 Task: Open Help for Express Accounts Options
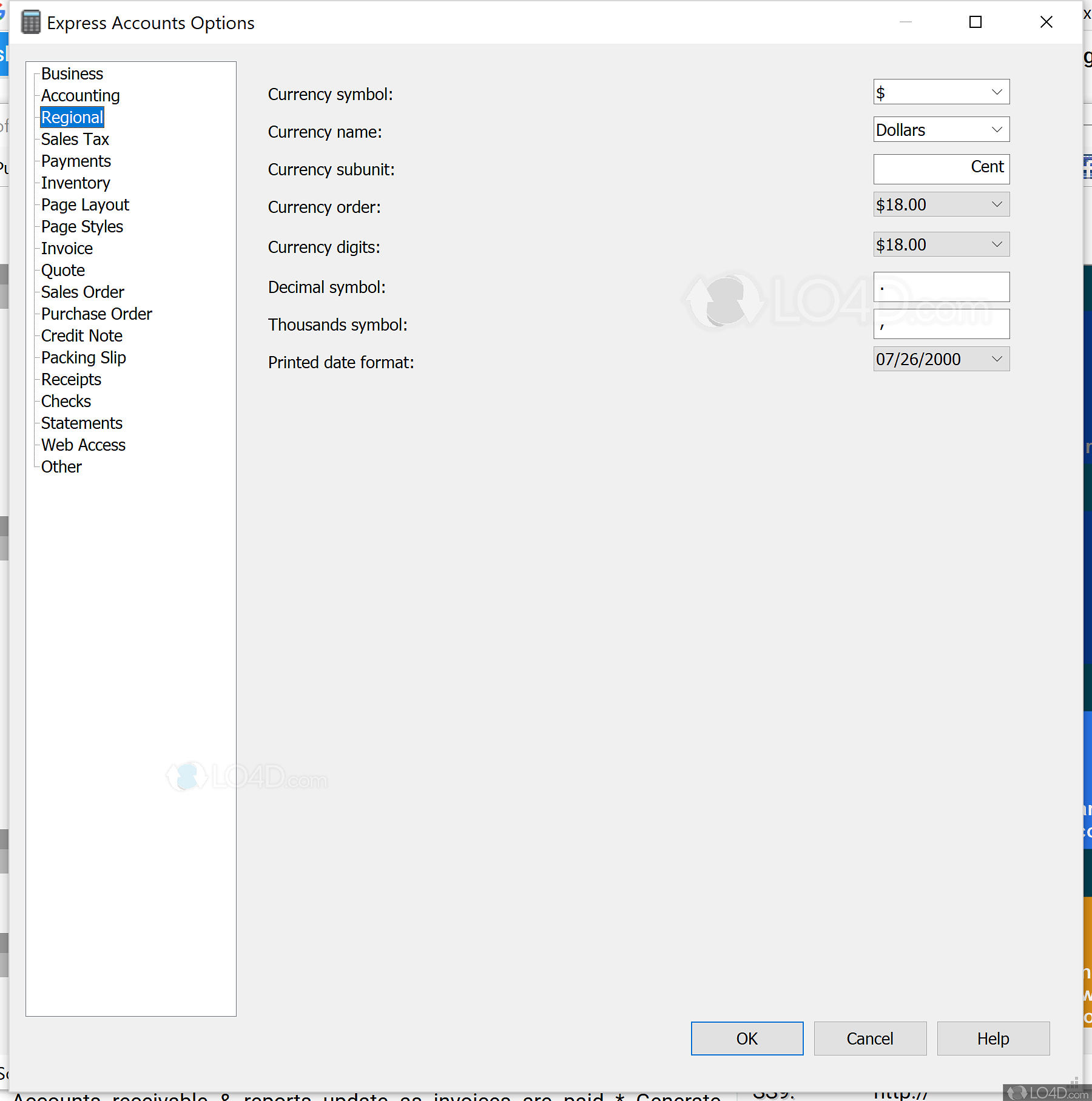tap(993, 1038)
